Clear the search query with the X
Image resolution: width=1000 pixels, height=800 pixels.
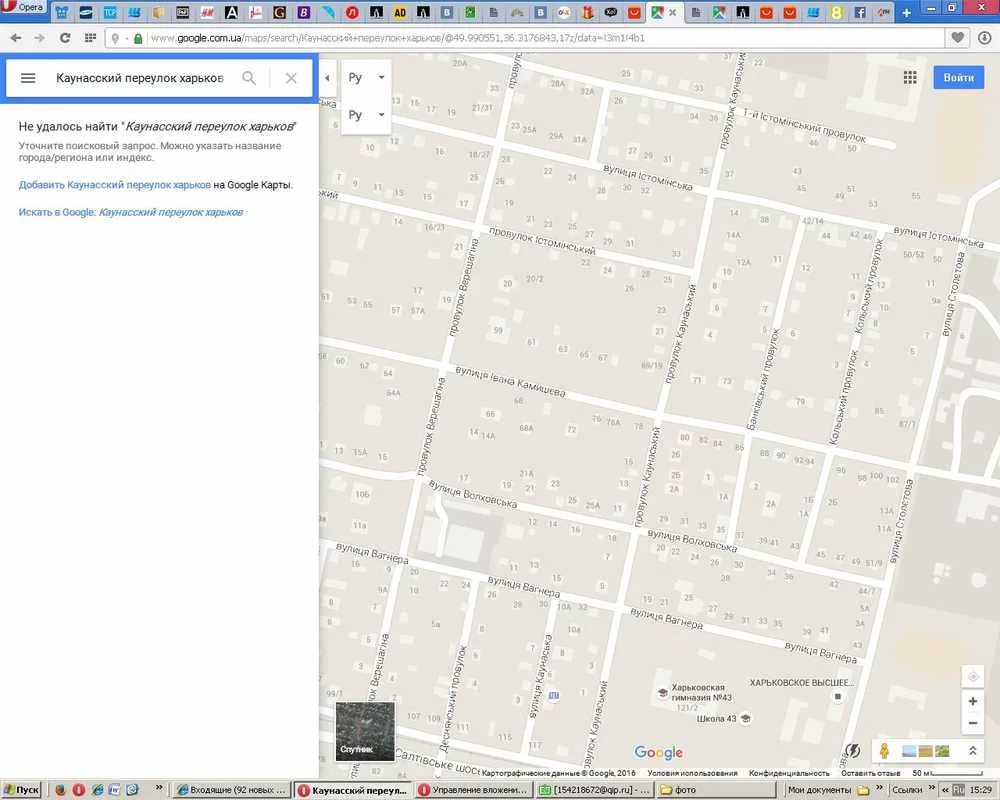coord(291,78)
